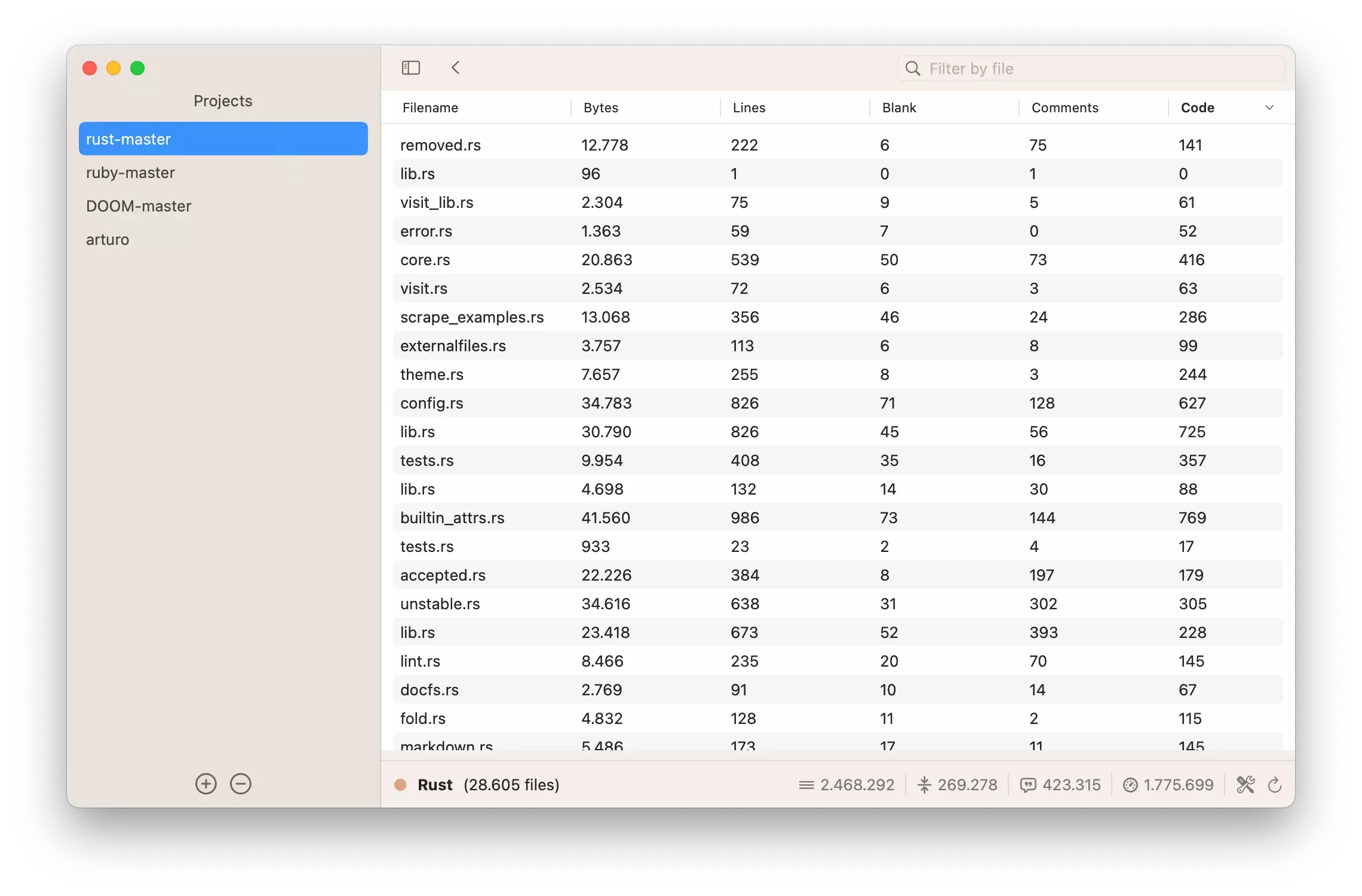
Task: Click the Rust language color dot
Action: pyautogui.click(x=401, y=785)
